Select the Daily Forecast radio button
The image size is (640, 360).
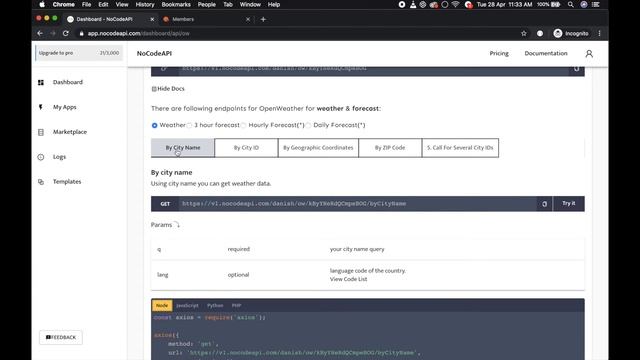(309, 125)
